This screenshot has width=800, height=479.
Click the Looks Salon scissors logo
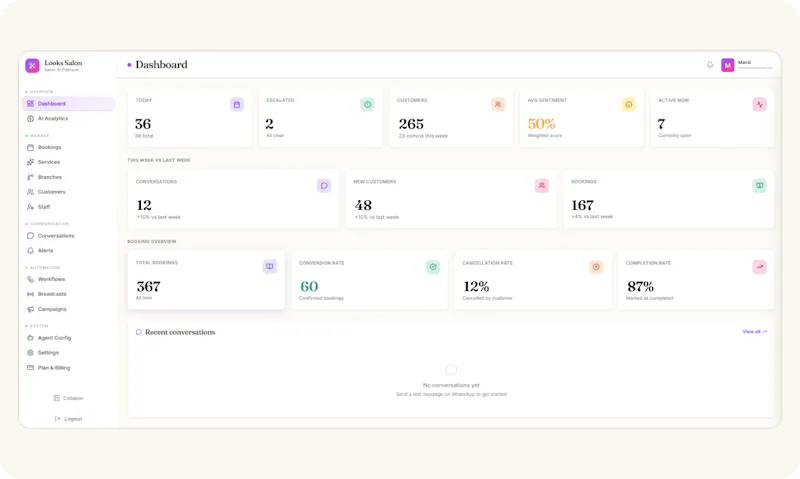click(x=32, y=65)
